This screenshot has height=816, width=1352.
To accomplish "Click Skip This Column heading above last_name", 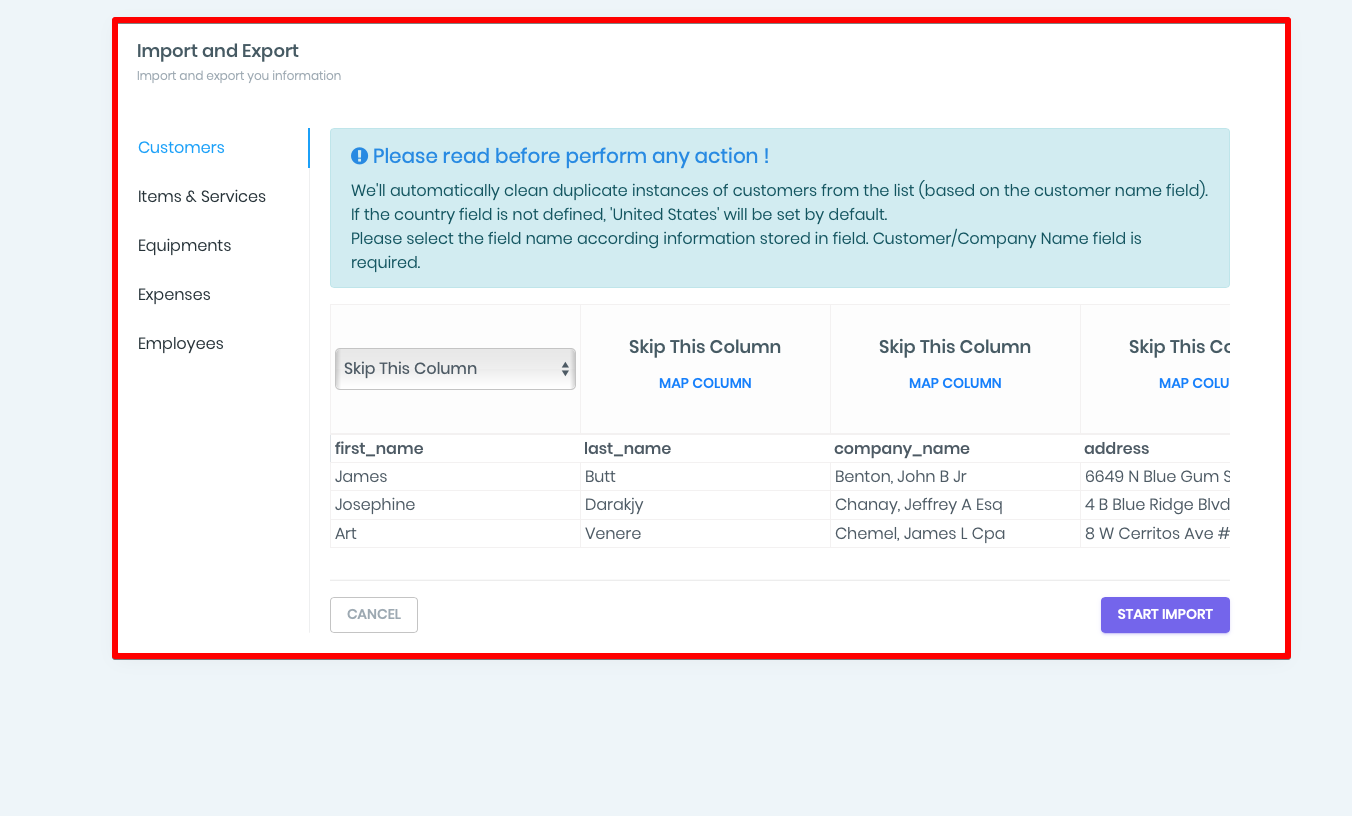I will click(x=705, y=347).
